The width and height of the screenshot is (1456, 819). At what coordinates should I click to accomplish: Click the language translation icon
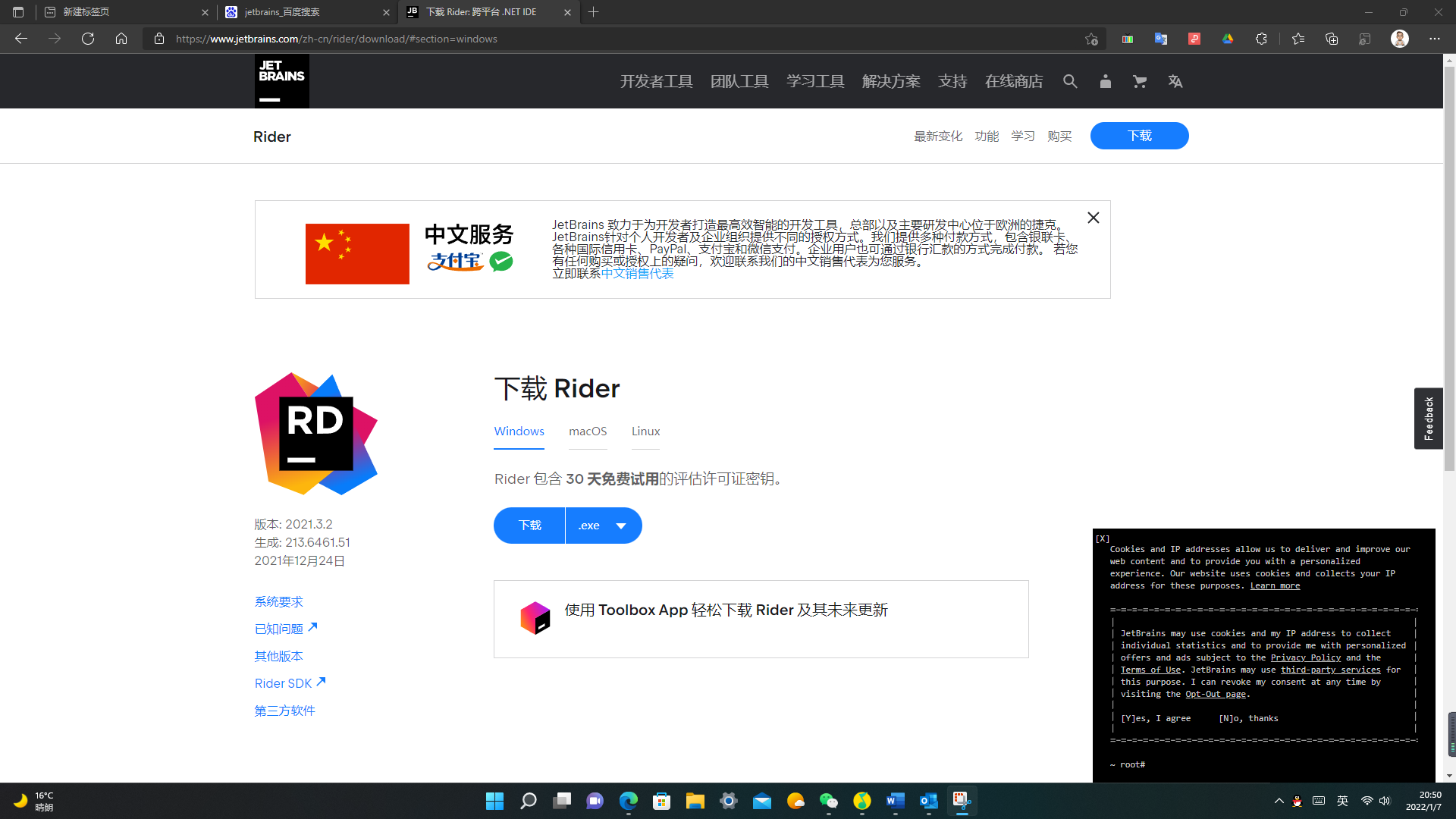point(1175,81)
